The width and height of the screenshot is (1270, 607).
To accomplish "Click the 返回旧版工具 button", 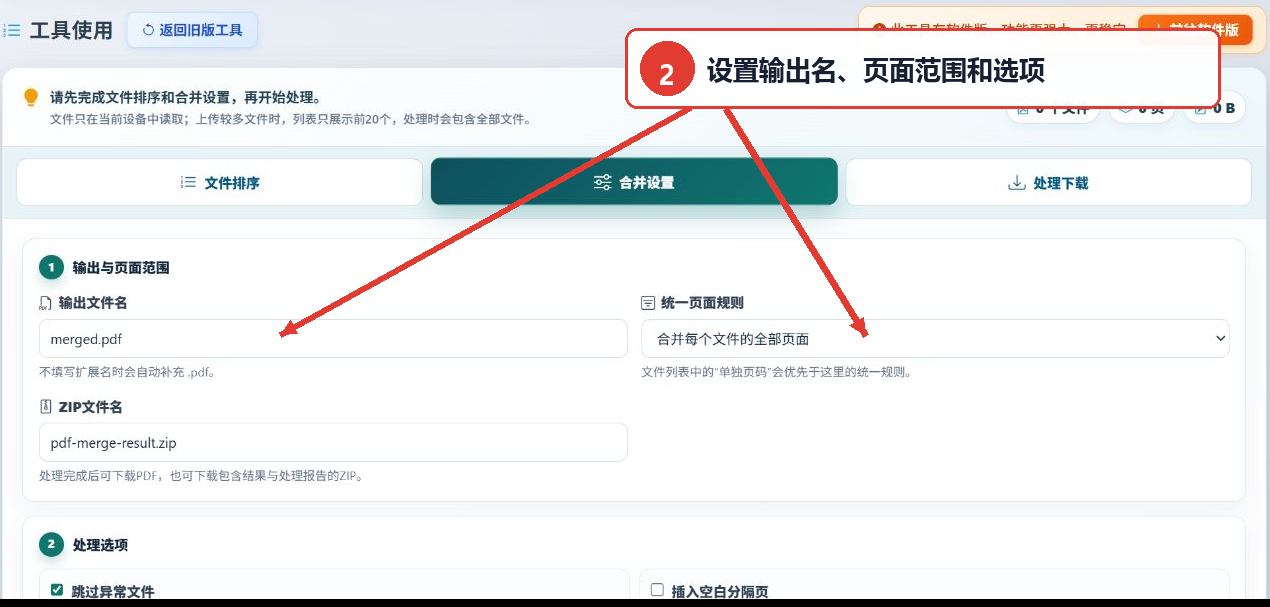I will [x=192, y=30].
